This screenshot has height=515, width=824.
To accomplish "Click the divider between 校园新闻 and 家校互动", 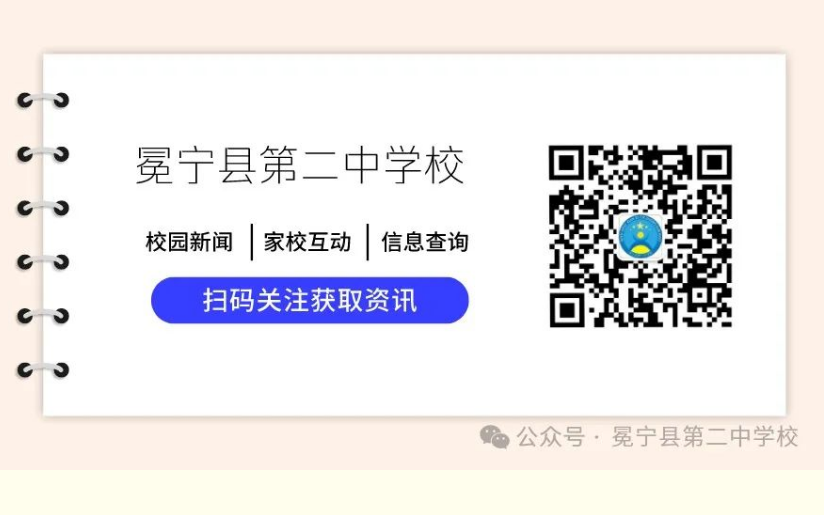I will 252,242.
